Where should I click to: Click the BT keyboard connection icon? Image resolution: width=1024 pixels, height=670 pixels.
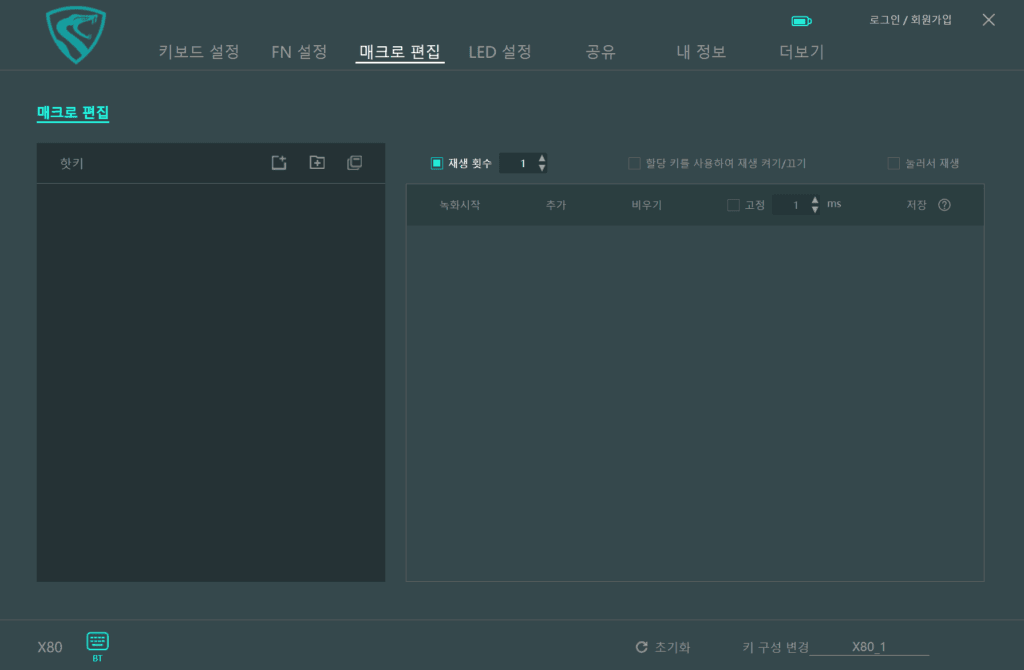click(97, 643)
